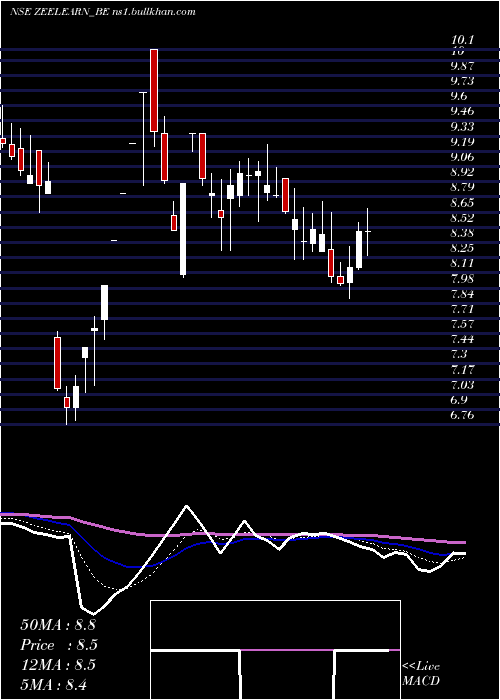Click the tall white candle below 8.79
The width and height of the screenshot is (500, 700).
(183, 229)
